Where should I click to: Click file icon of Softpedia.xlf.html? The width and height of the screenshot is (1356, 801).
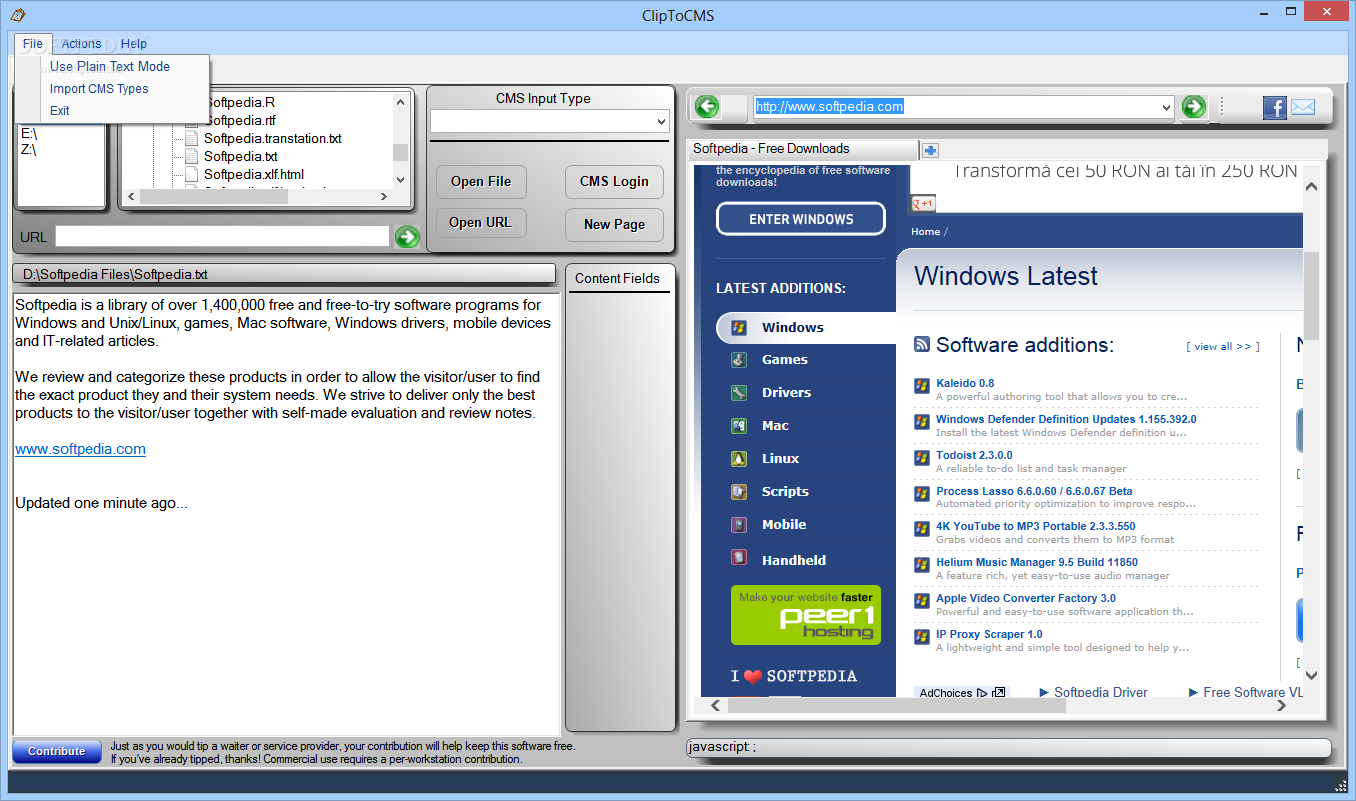pyautogui.click(x=192, y=174)
